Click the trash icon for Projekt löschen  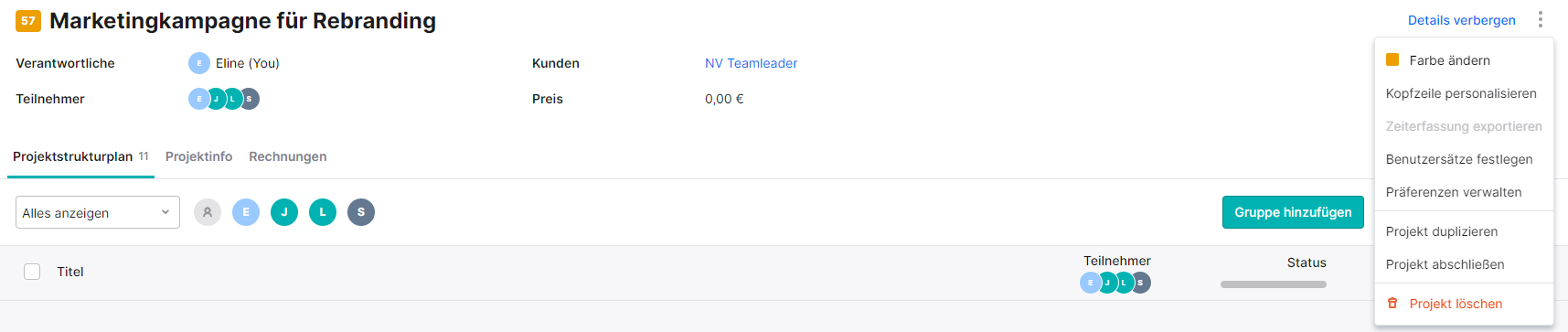click(x=1392, y=303)
